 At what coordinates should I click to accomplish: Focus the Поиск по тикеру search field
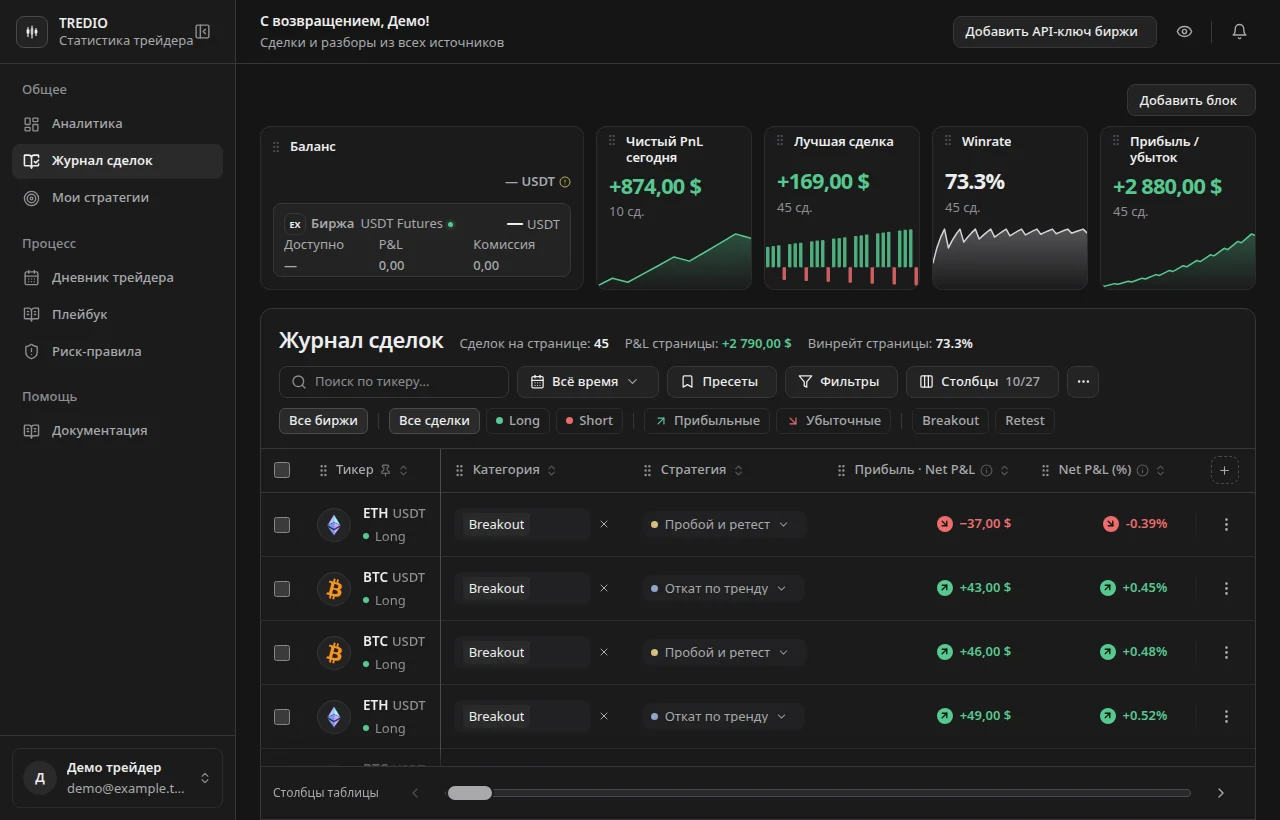tap(394, 382)
